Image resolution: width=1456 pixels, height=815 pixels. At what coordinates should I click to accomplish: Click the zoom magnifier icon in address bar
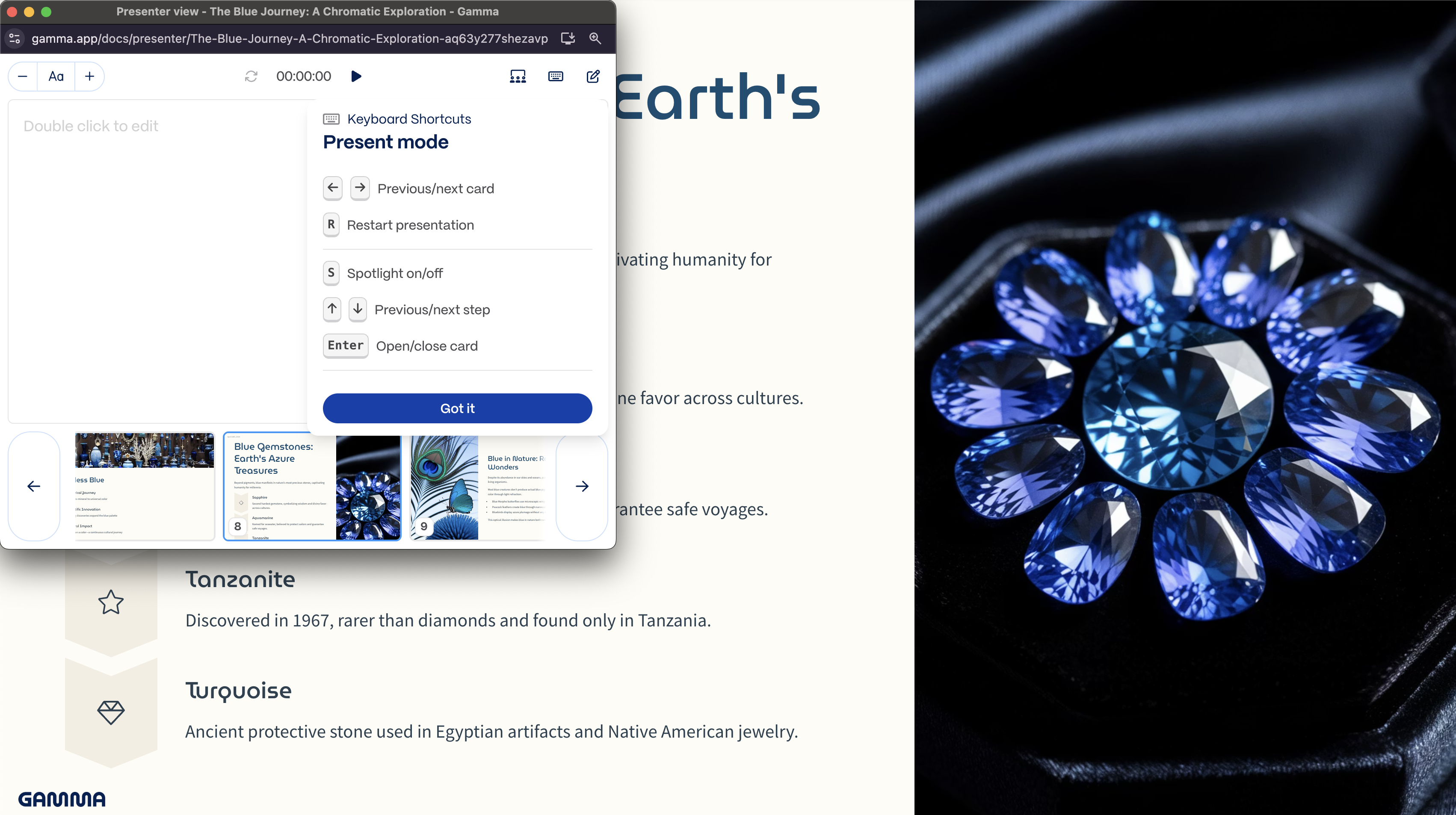coord(595,38)
